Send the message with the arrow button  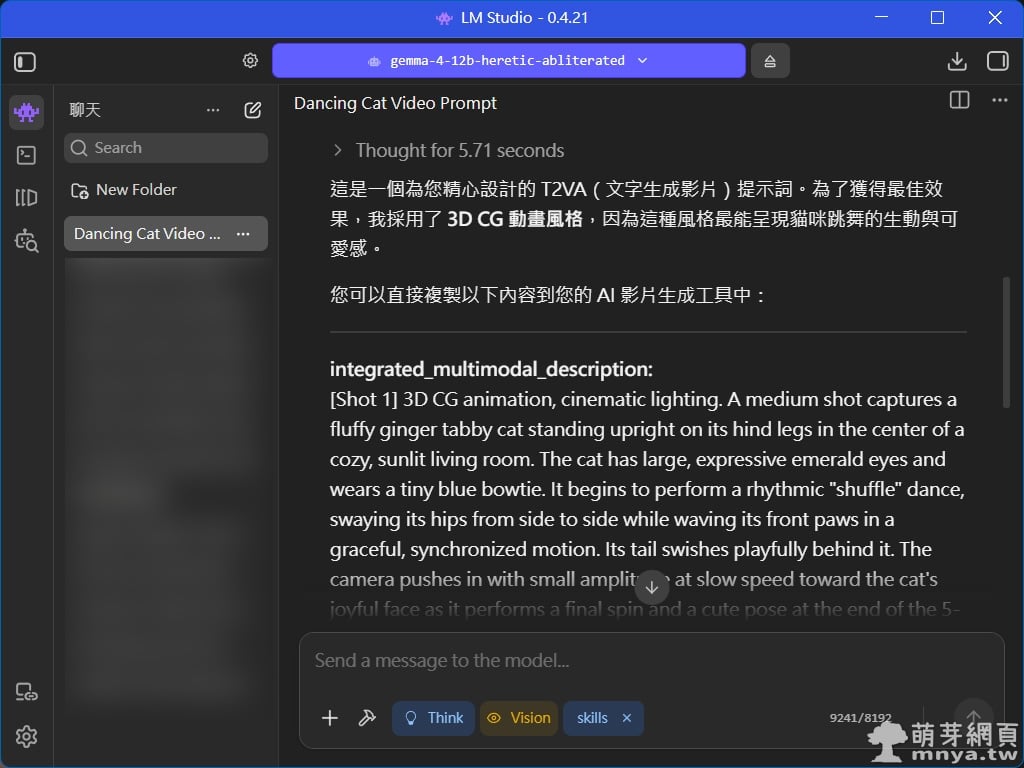pyautogui.click(x=973, y=716)
